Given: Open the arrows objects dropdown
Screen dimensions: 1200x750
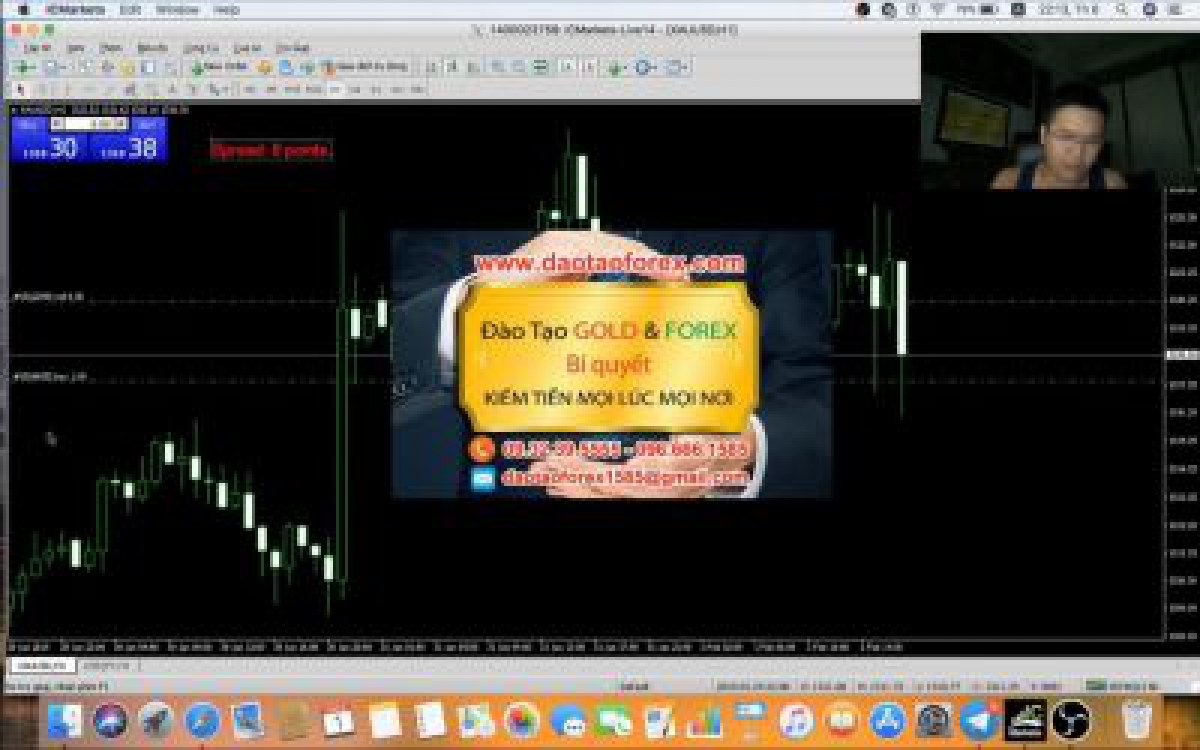Looking at the screenshot, I should [216, 89].
